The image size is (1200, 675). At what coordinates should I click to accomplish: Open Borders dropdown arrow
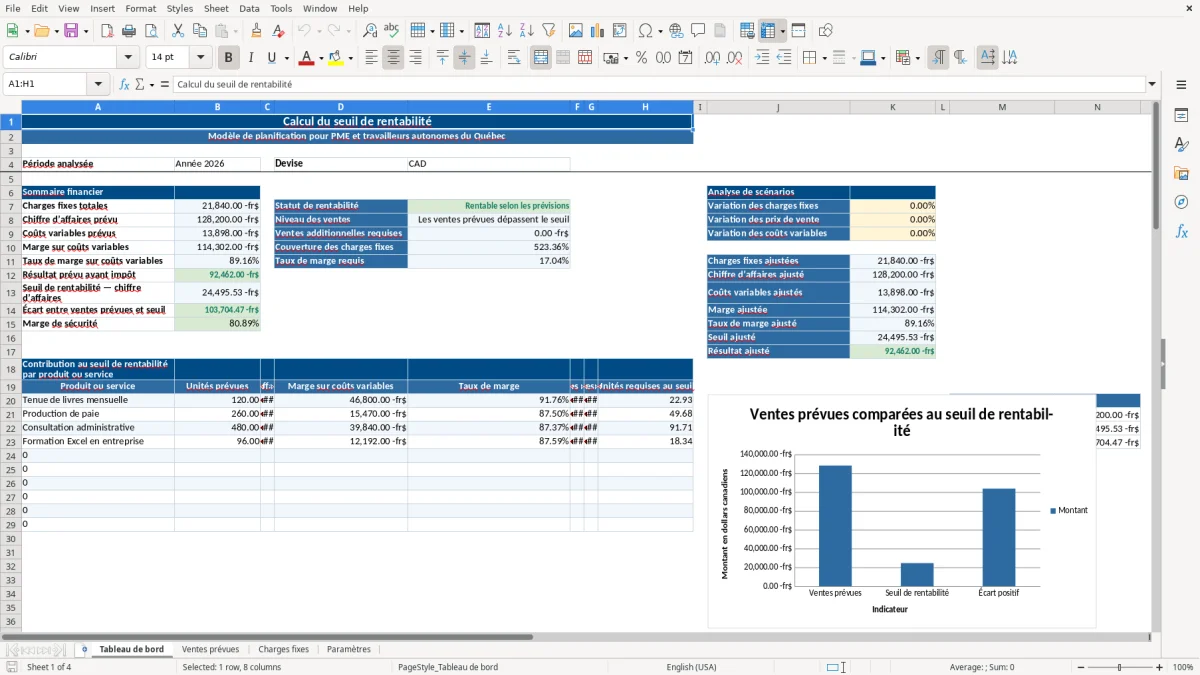(825, 58)
